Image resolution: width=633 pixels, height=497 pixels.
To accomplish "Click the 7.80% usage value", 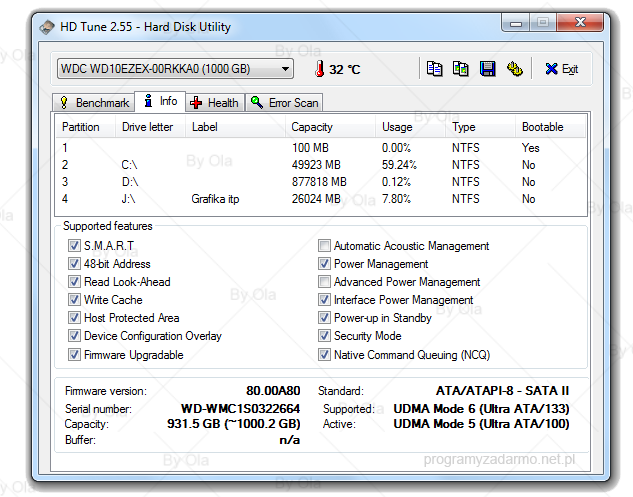I will (x=396, y=199).
